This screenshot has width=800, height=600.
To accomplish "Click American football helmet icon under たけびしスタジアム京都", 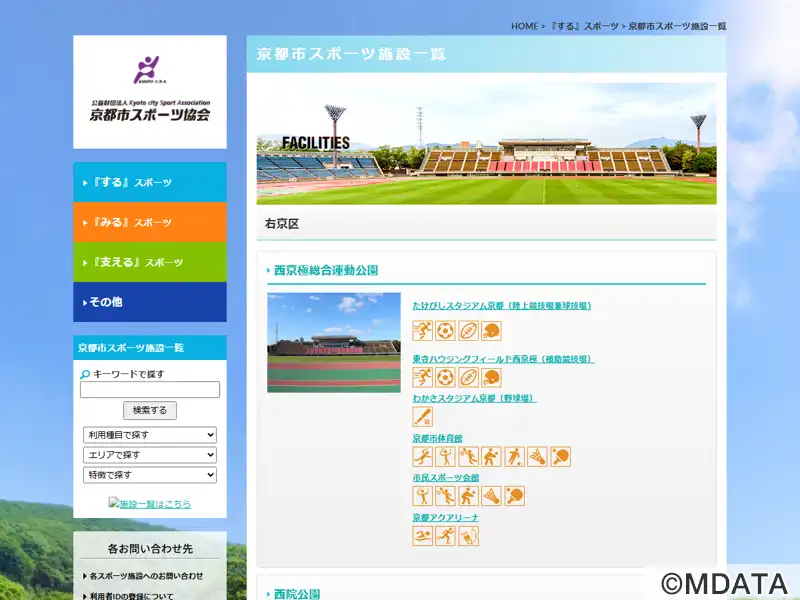I will point(491,331).
